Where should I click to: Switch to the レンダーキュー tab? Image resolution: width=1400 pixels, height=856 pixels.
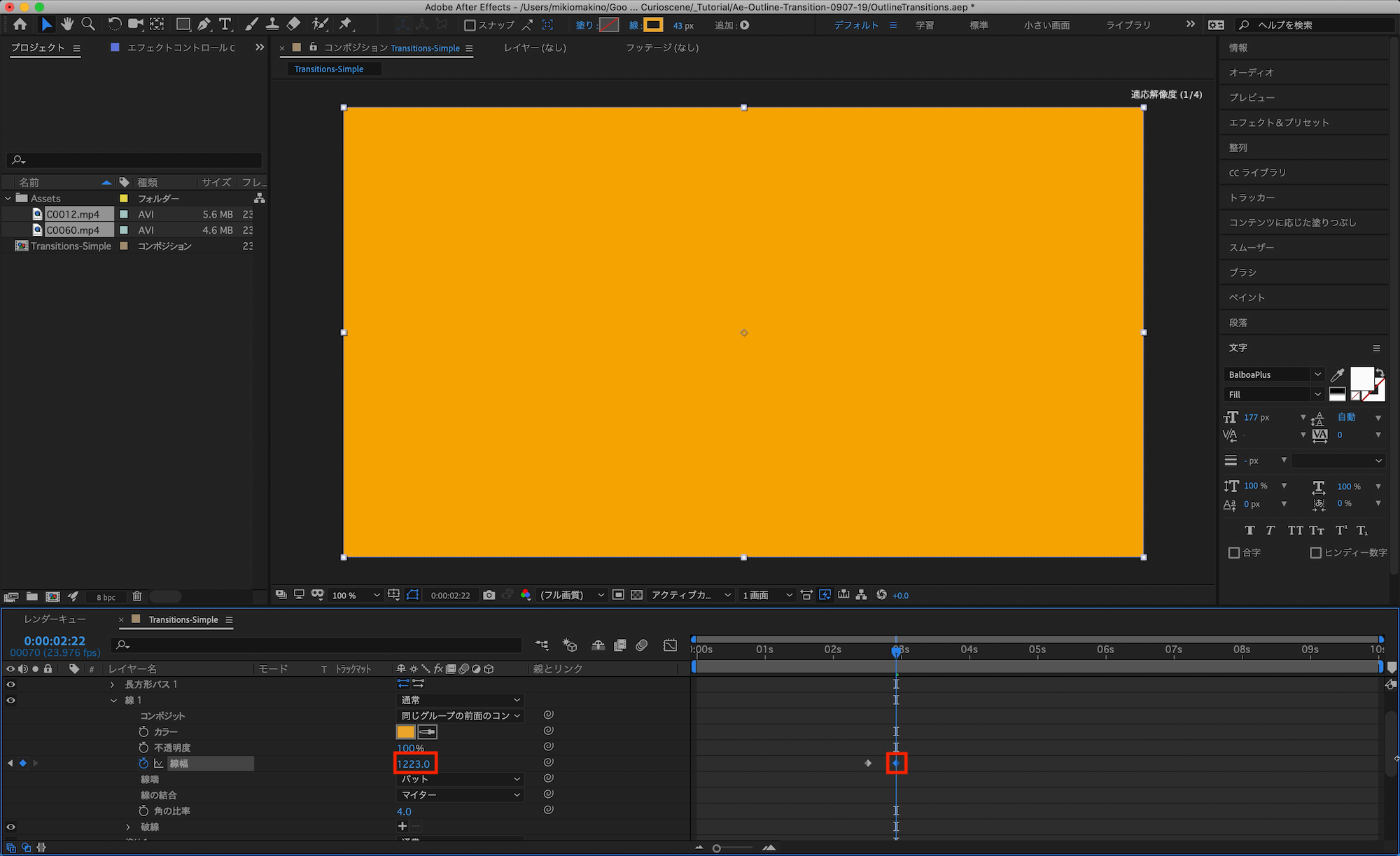click(55, 619)
